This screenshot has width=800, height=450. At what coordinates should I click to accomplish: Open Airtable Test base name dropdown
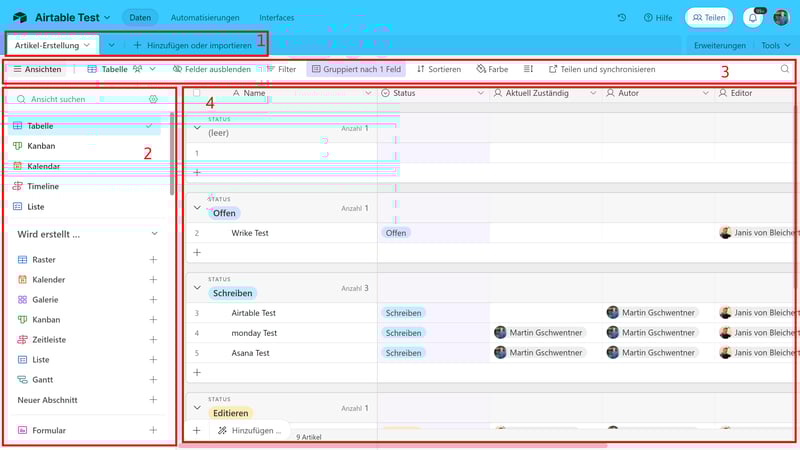pyautogui.click(x=72, y=17)
